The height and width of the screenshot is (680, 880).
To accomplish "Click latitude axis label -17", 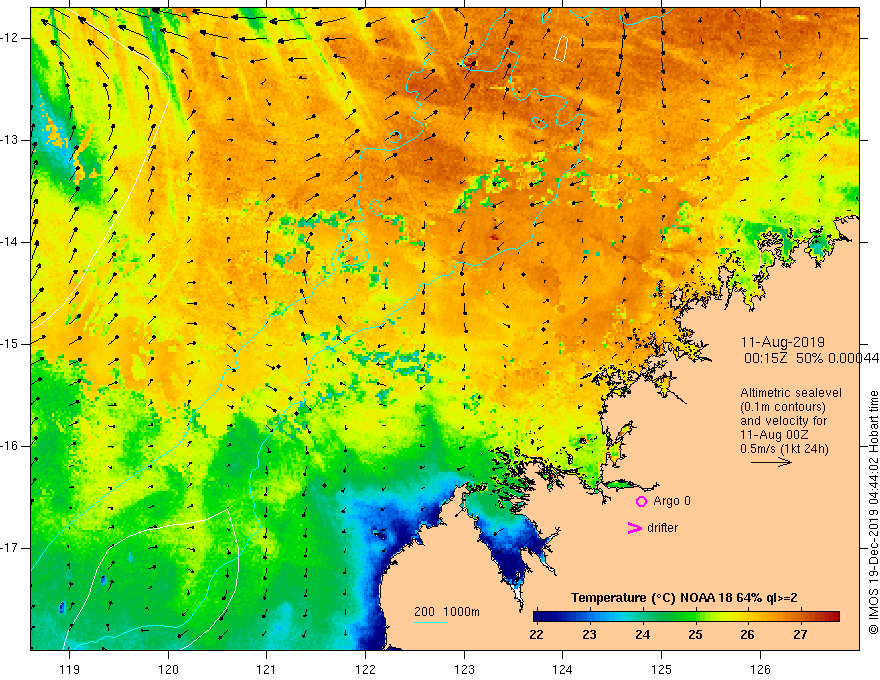I will pyautogui.click(x=10, y=548).
